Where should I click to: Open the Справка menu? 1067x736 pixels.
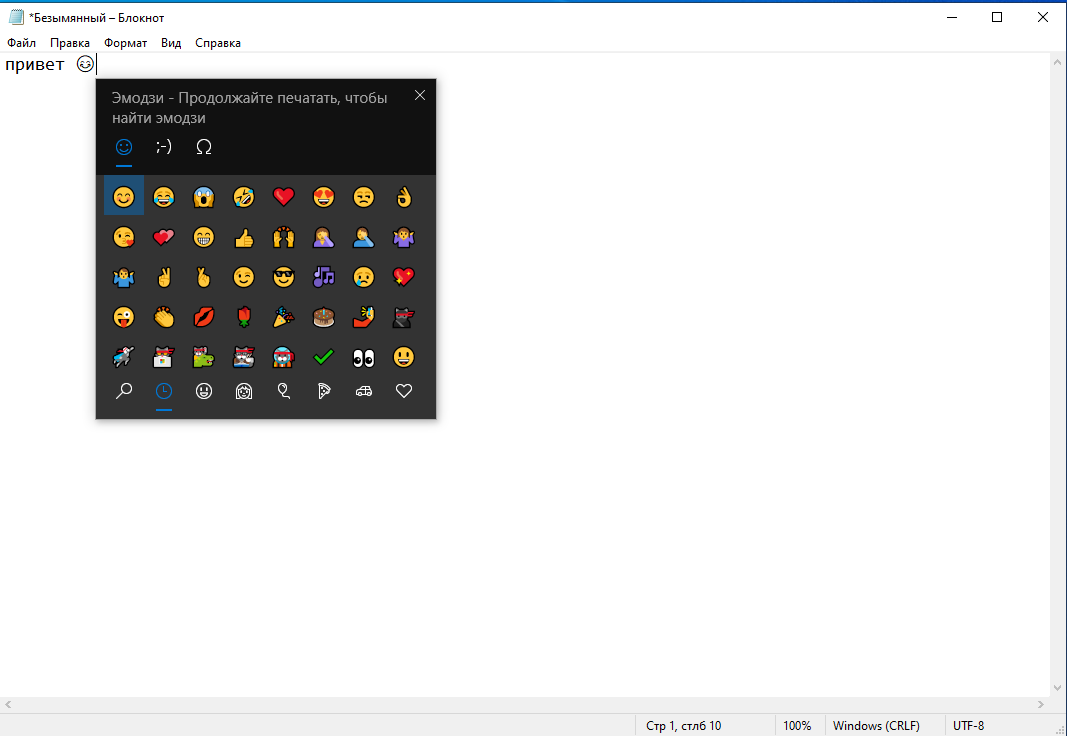coord(218,43)
